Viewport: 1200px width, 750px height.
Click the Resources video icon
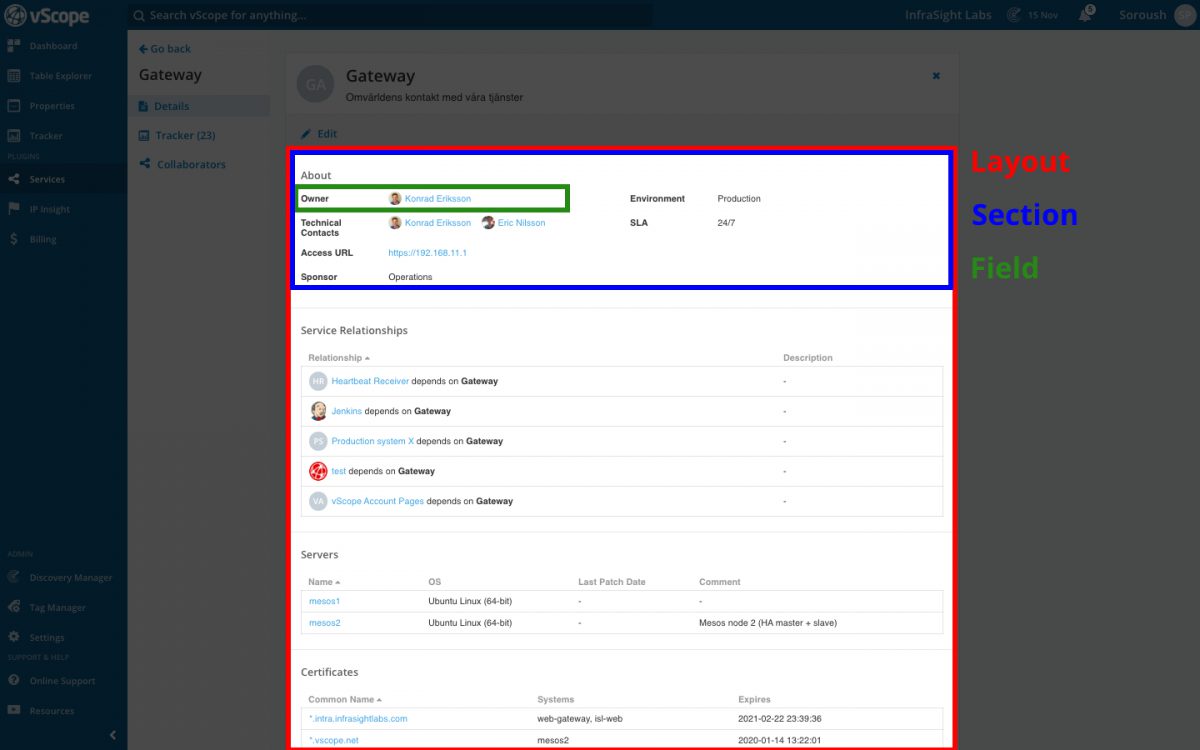pos(14,711)
